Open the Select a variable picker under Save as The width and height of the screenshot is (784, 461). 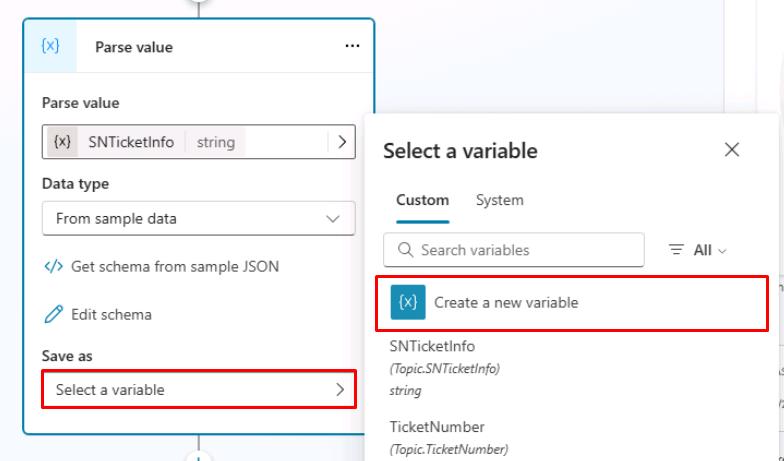[x=198, y=390]
